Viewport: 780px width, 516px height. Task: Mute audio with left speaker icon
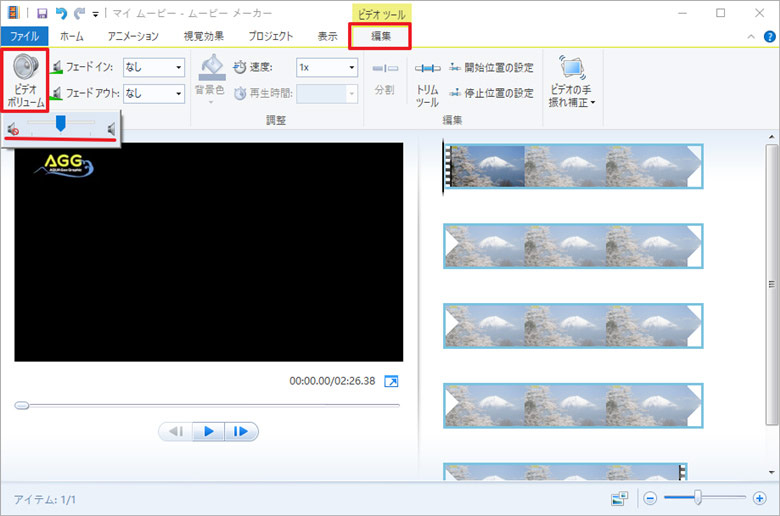pyautogui.click(x=12, y=129)
